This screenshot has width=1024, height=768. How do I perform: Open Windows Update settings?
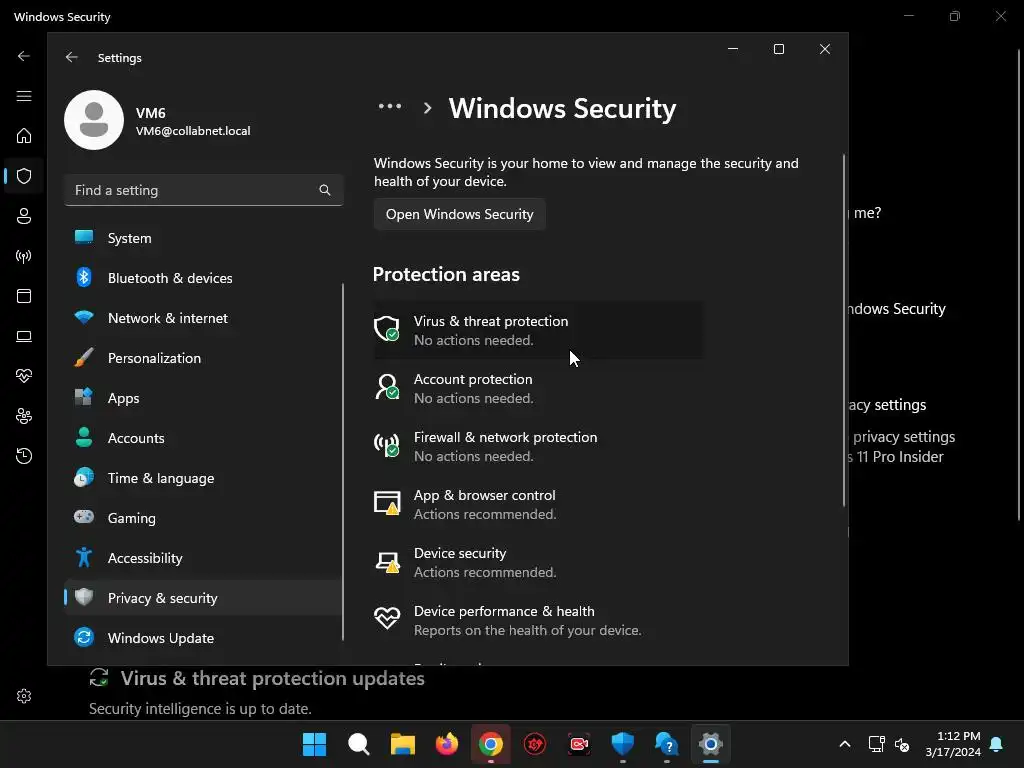[203, 637]
